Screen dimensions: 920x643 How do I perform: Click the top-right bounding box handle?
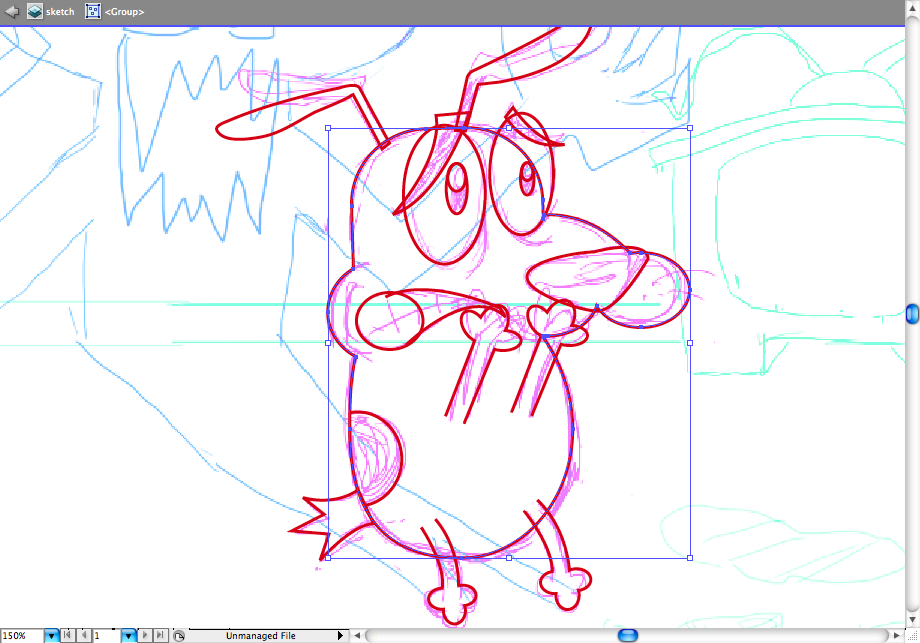(x=690, y=128)
